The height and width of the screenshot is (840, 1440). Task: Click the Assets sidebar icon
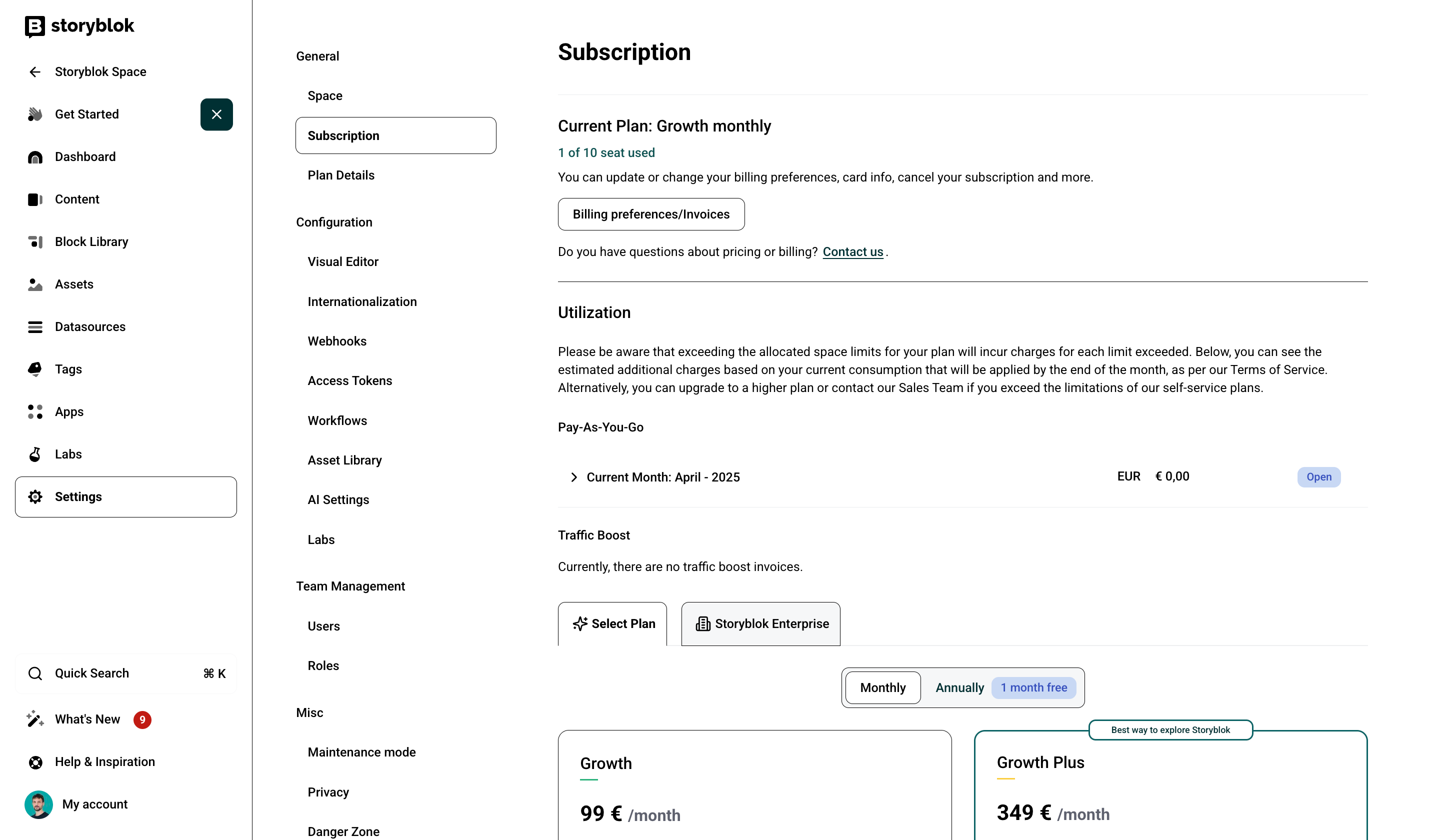[x=35, y=284]
